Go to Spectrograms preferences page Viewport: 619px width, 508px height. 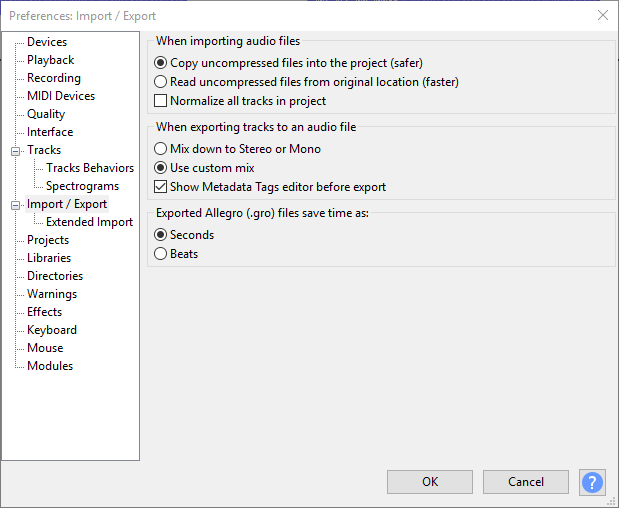coord(82,186)
